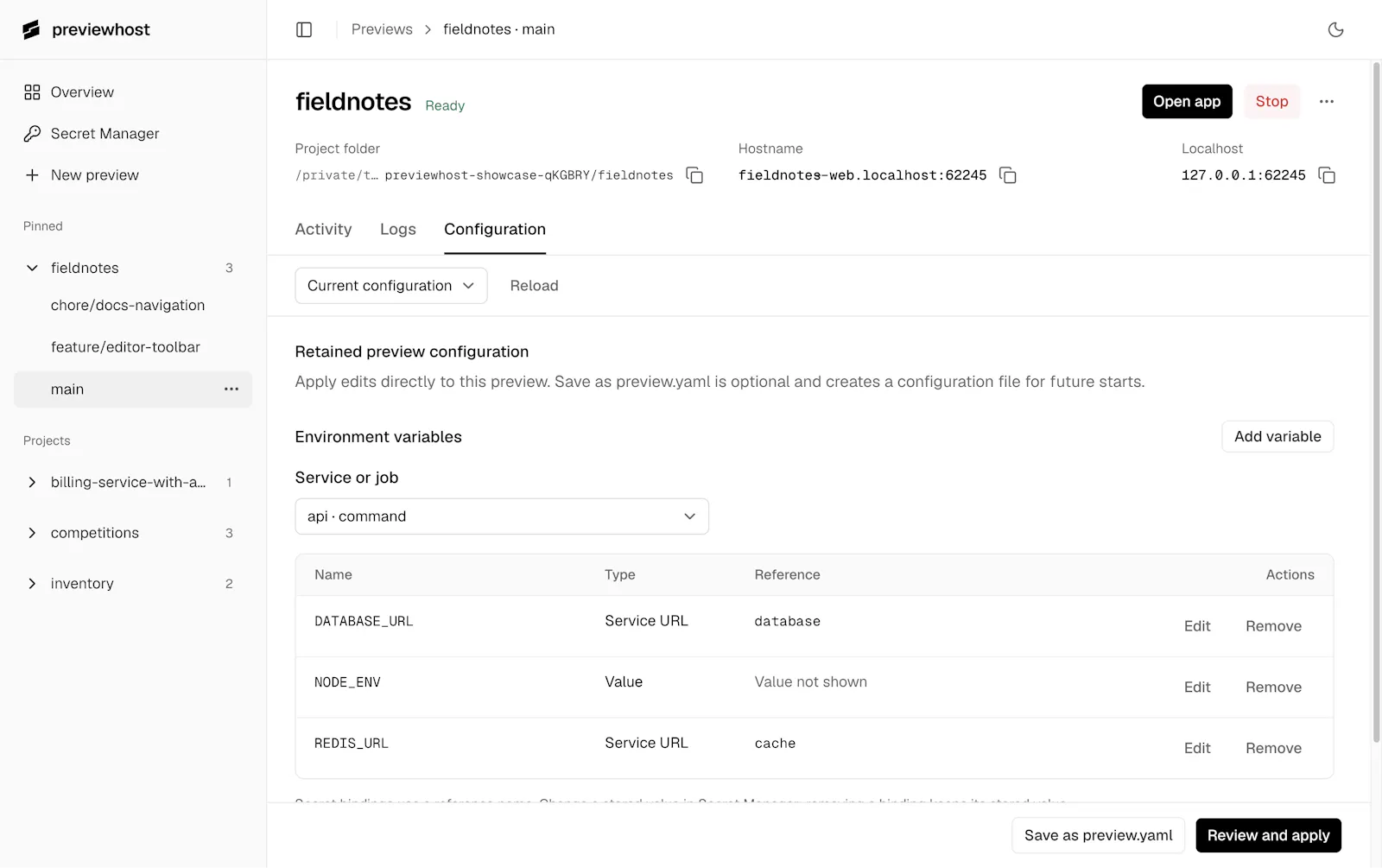The height and width of the screenshot is (868, 1382).
Task: Select the Configuration tab
Action: pyautogui.click(x=495, y=230)
